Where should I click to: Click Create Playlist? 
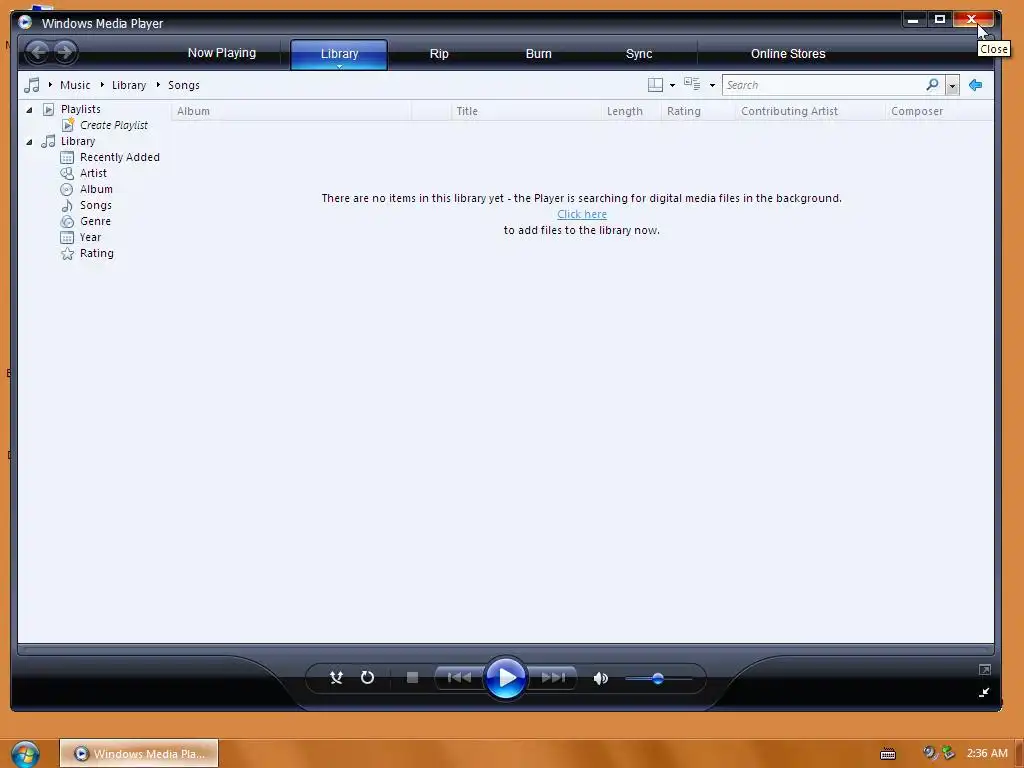tap(114, 125)
